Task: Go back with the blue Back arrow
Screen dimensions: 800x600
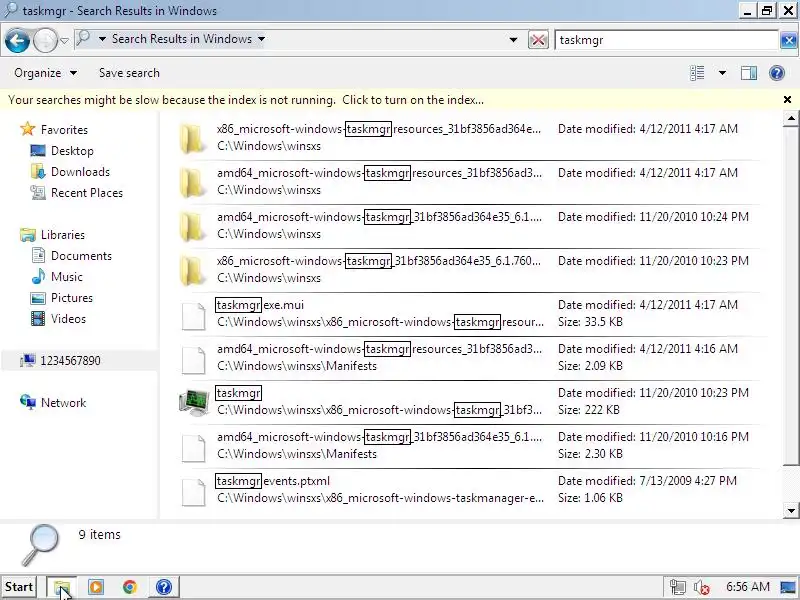Action: tap(17, 40)
